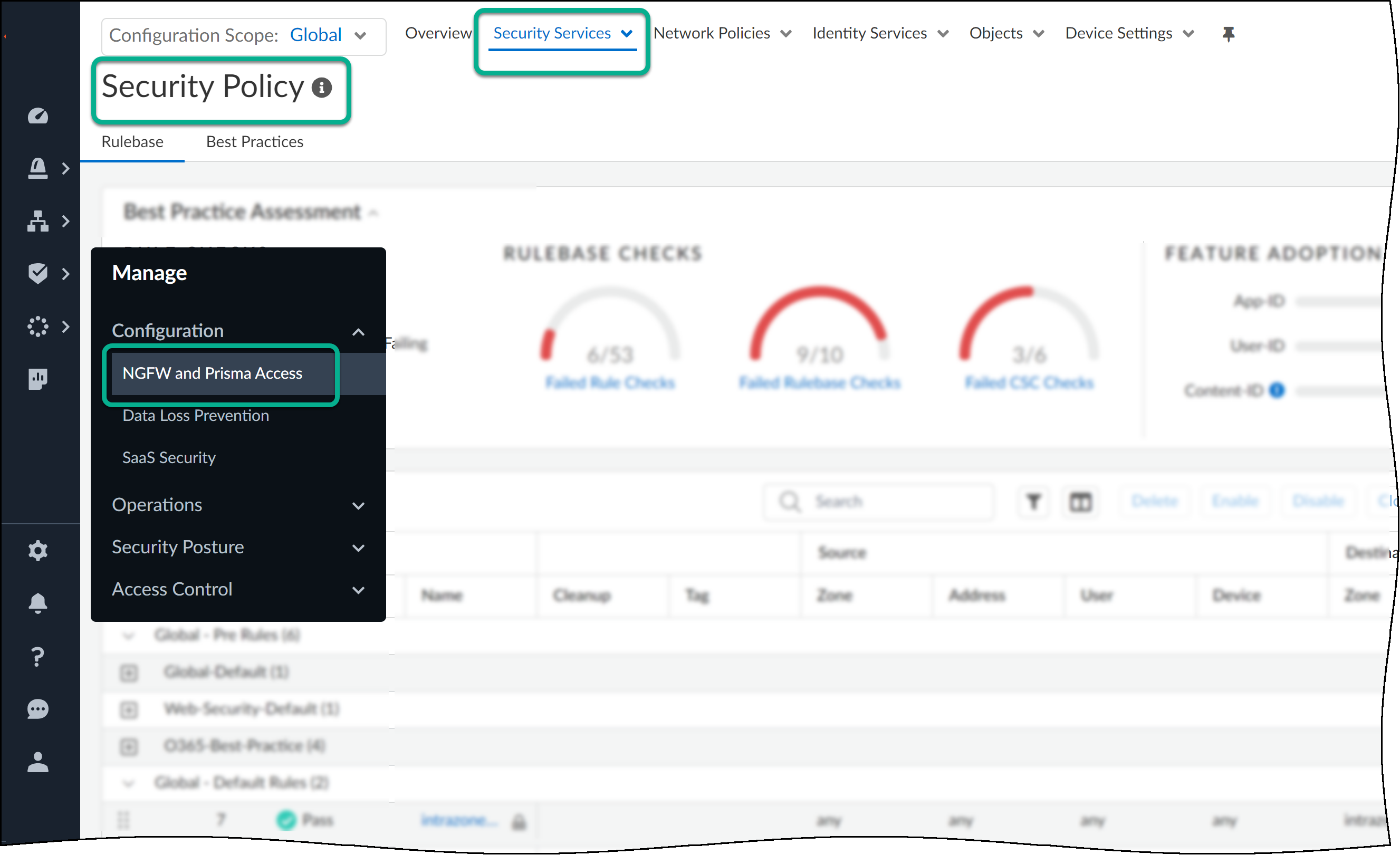Viewport: 1400px width, 855px height.
Task: Select SaaS Security menu item
Action: click(169, 457)
